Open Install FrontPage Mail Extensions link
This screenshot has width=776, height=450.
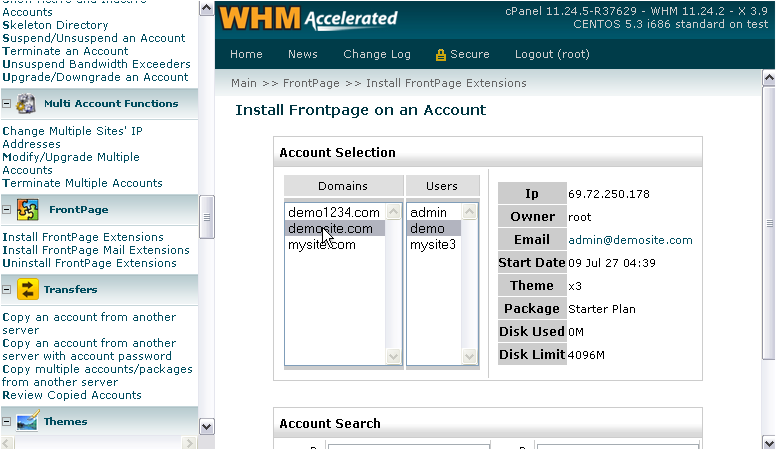click(x=96, y=250)
